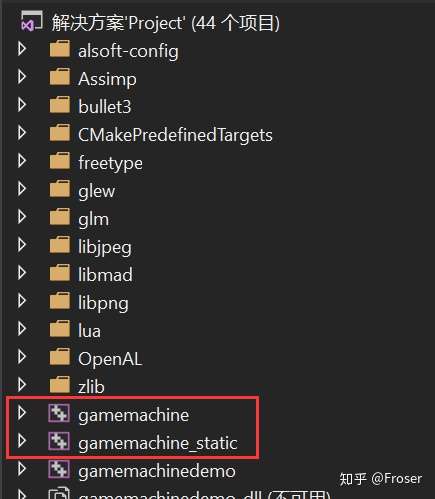Click the bullet3 folder icon

click(60, 105)
